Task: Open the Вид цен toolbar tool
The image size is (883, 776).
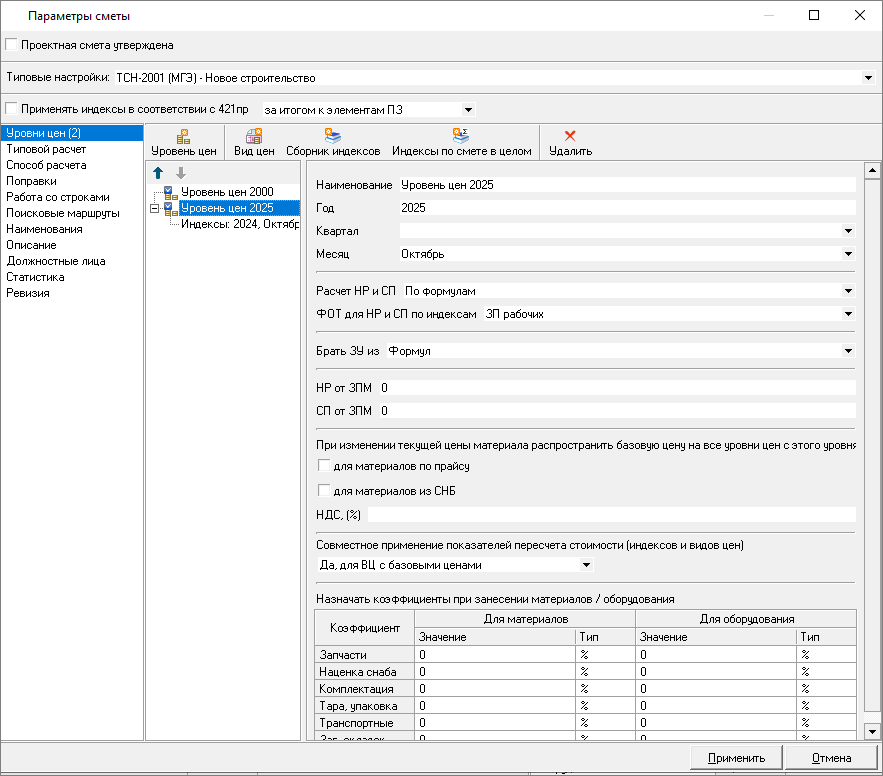Action: pyautogui.click(x=254, y=142)
